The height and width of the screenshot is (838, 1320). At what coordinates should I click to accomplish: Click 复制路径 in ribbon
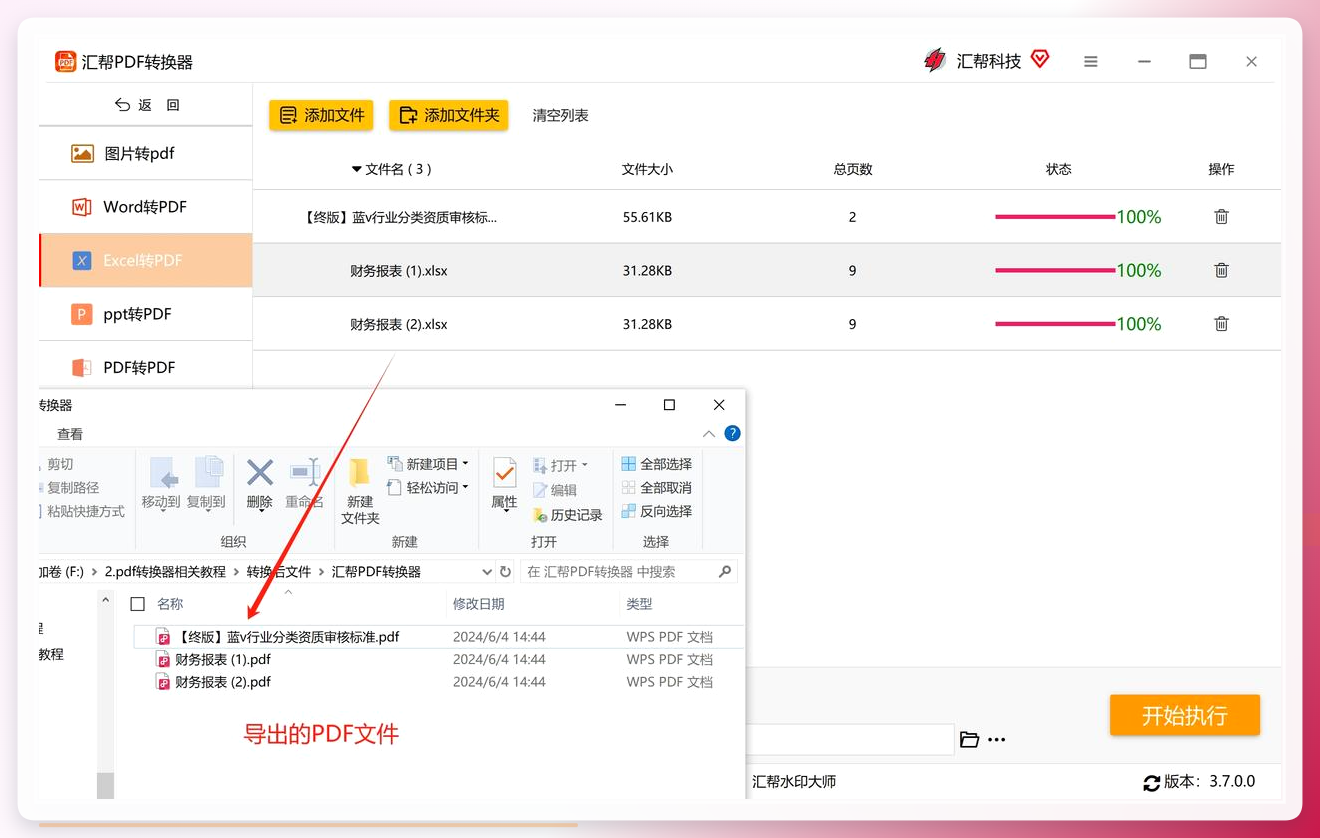(73, 488)
